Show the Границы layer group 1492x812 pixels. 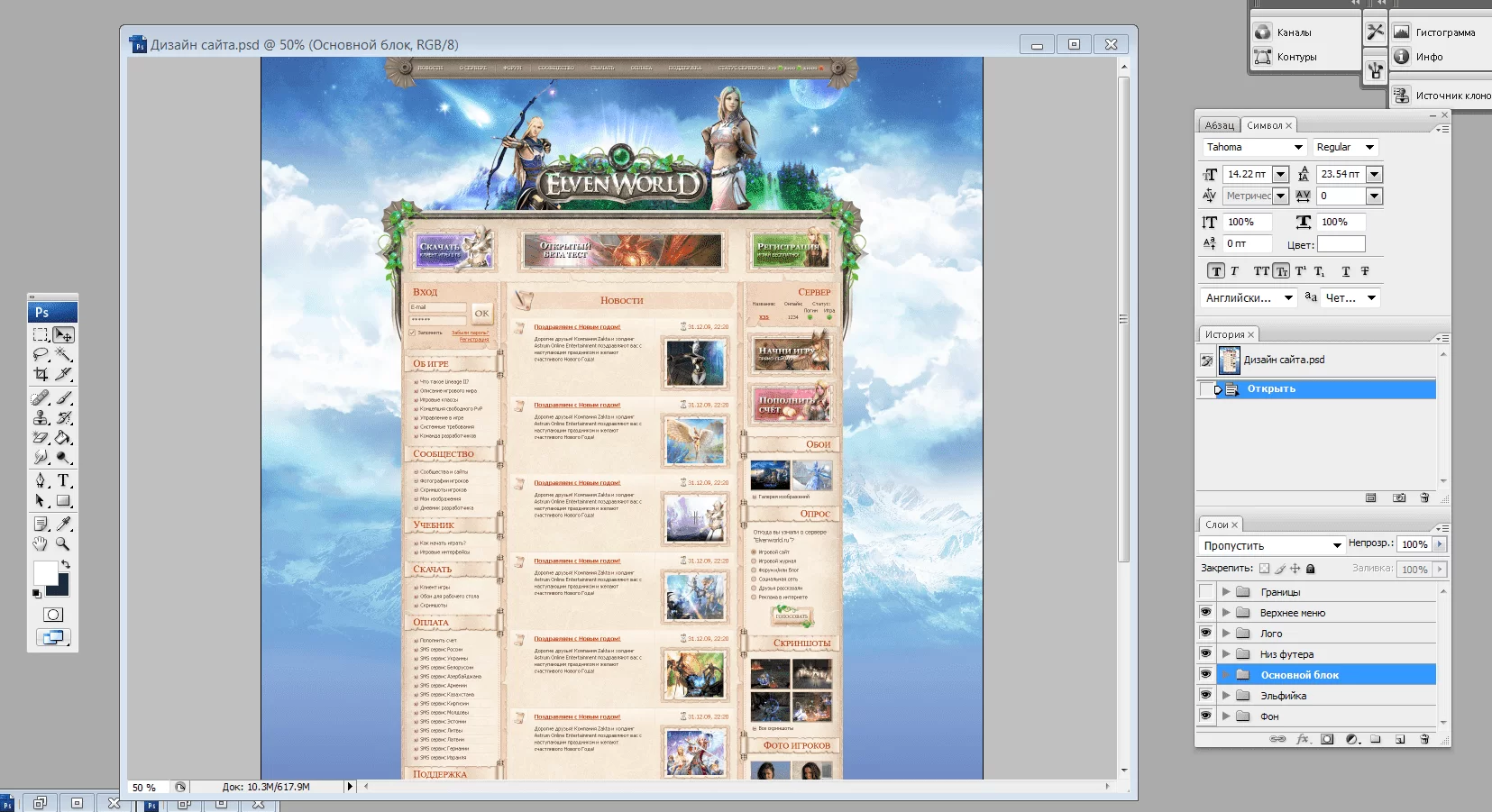(1205, 592)
